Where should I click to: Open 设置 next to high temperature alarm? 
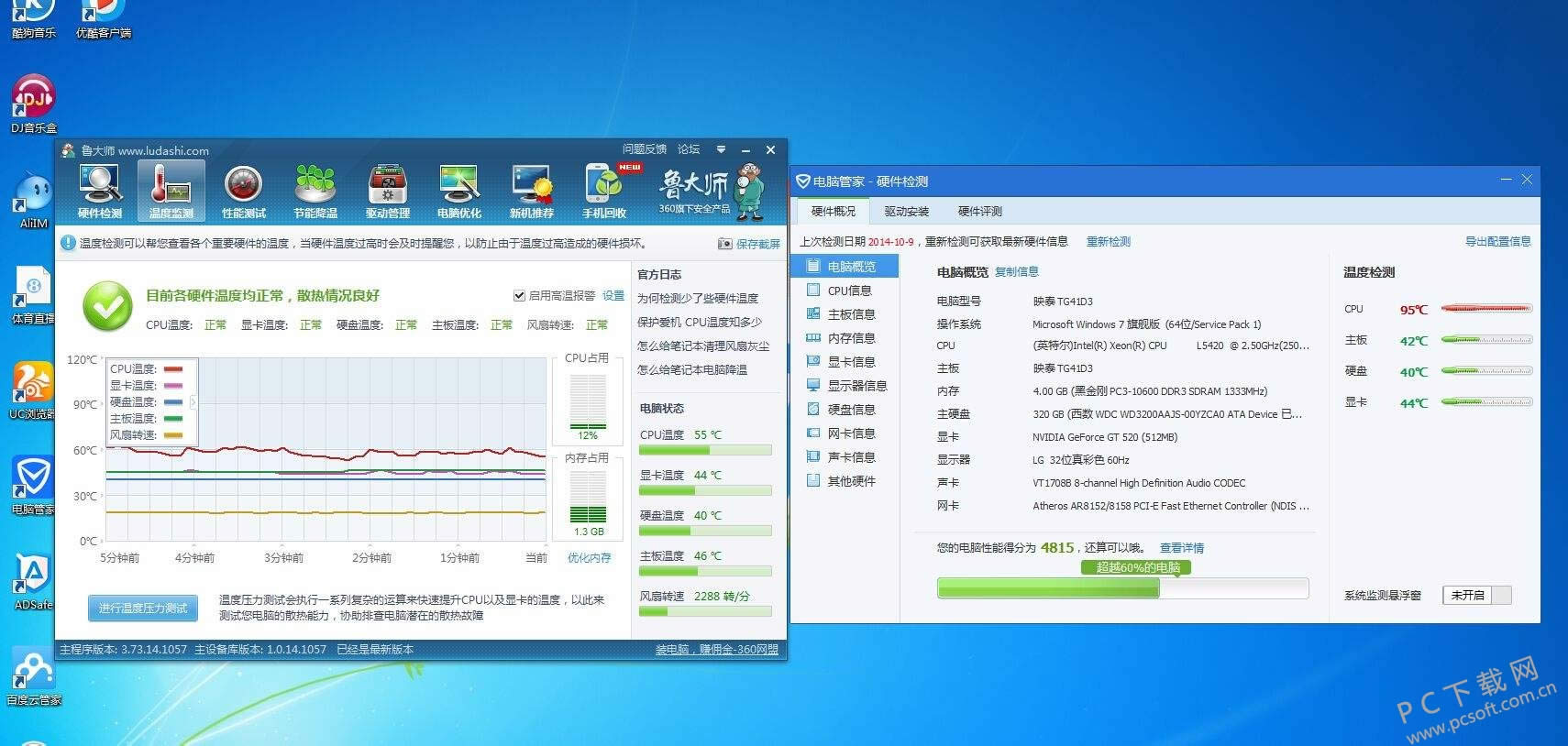(x=613, y=296)
